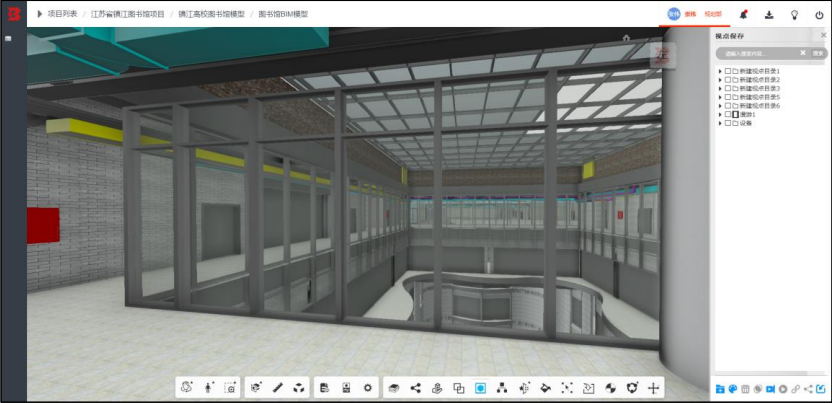Click the share icon in viewpoint panel footer
This screenshot has width=832, height=403.
click(x=808, y=389)
